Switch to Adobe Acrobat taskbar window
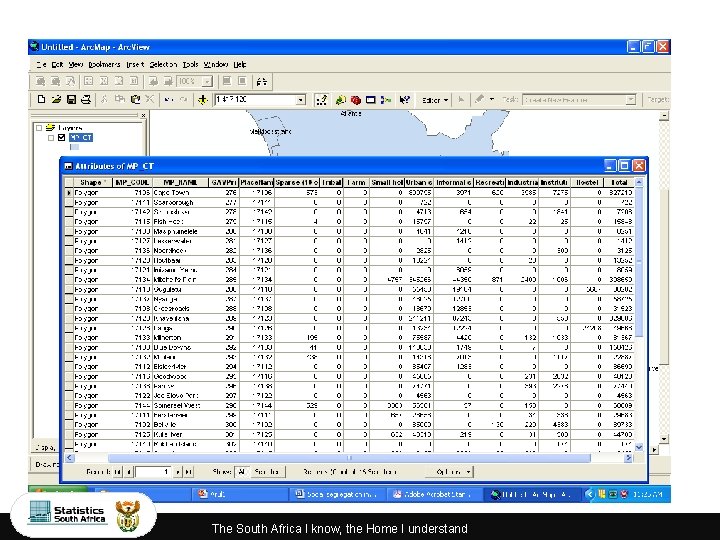This screenshot has height=540, width=720. click(x=433, y=494)
